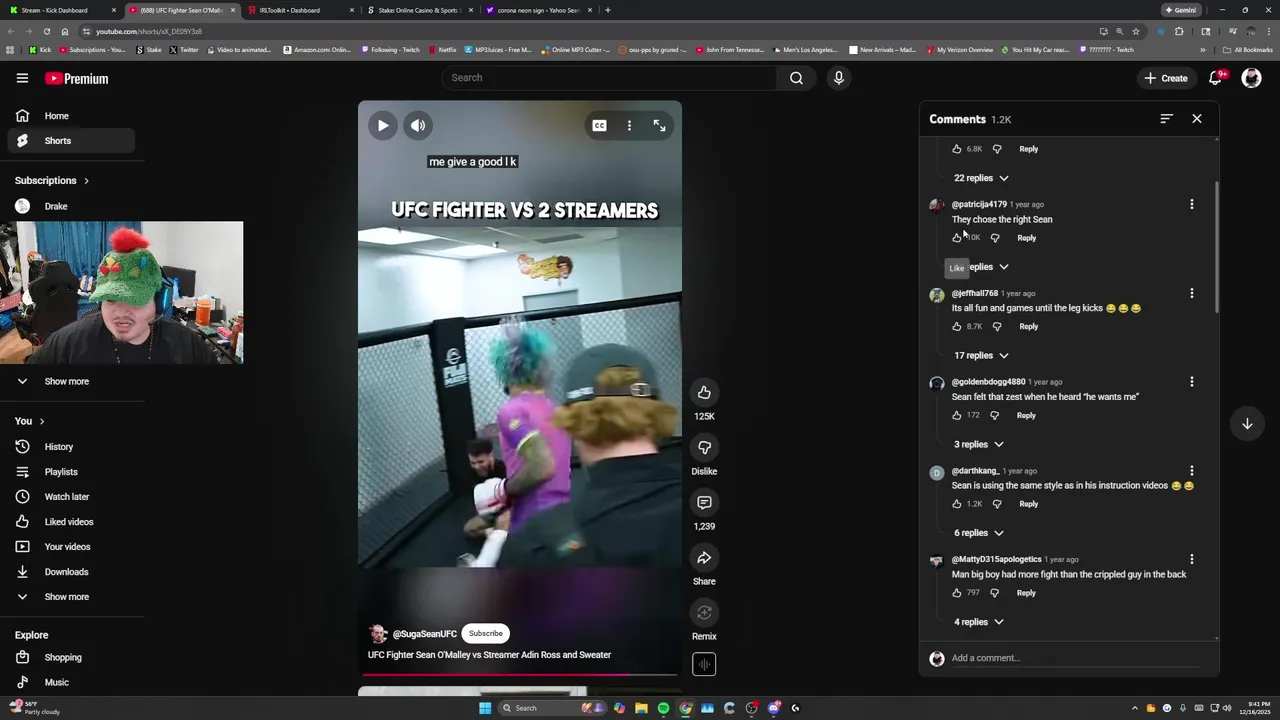Viewport: 1280px width, 720px height.
Task: Expand the You section chevron
Action: [x=41, y=421]
